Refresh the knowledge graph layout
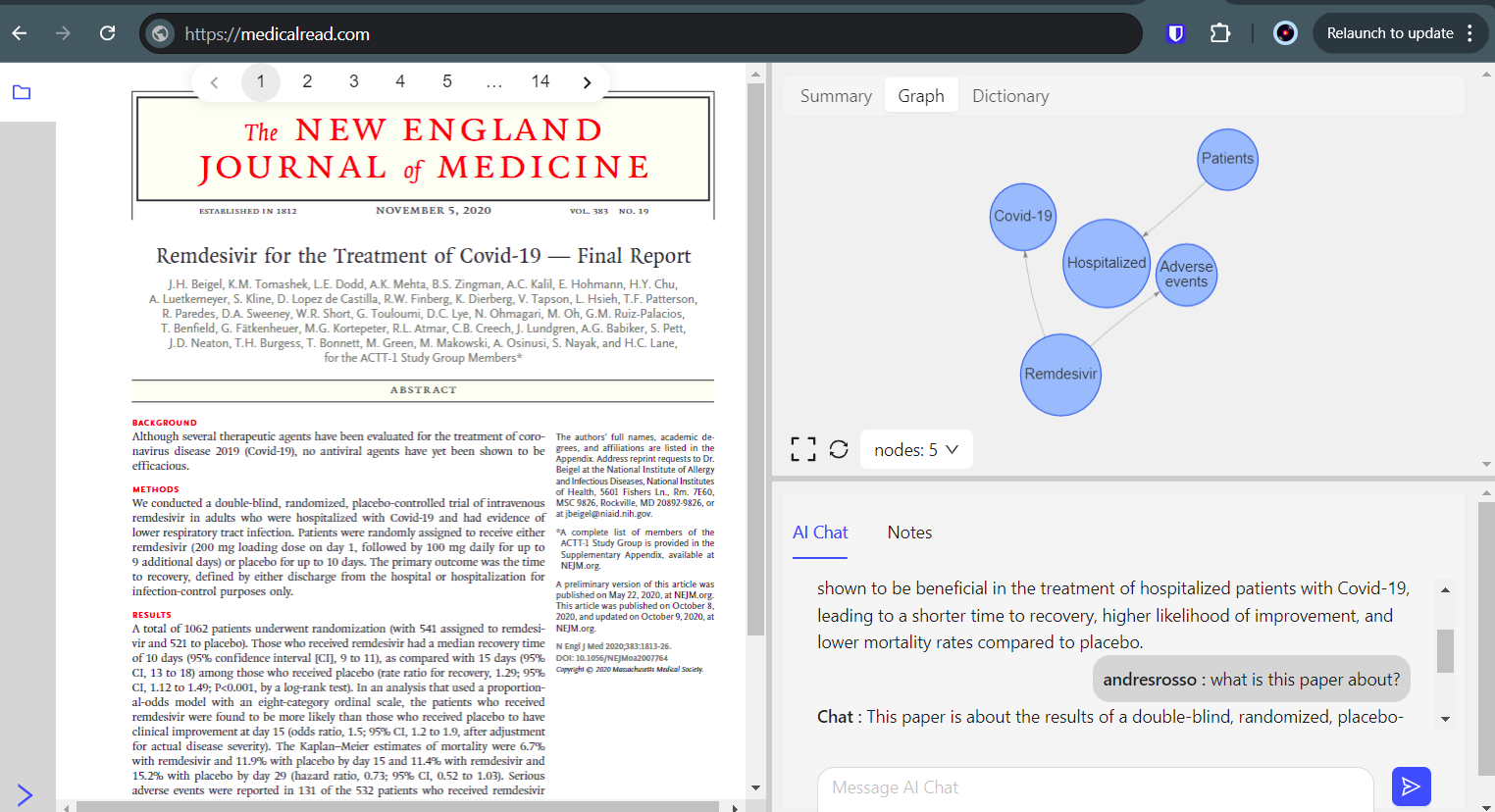 (839, 448)
